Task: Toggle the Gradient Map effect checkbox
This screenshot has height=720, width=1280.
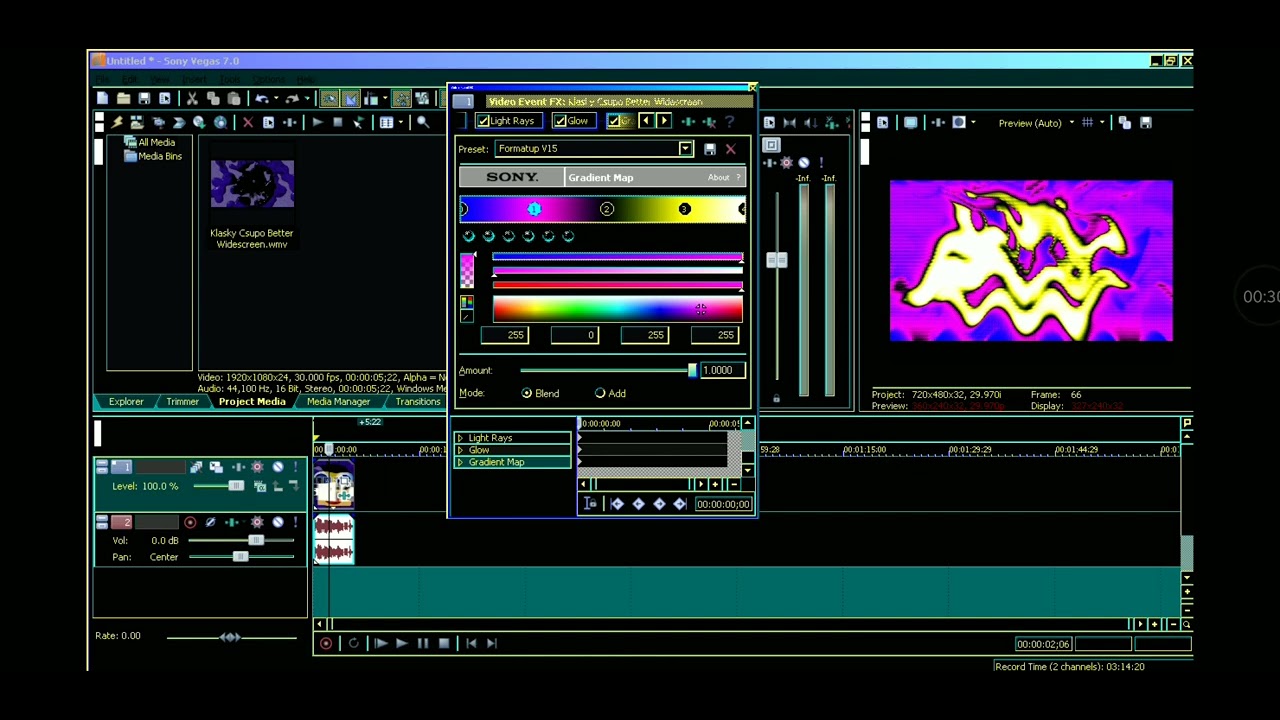Action: pyautogui.click(x=614, y=121)
